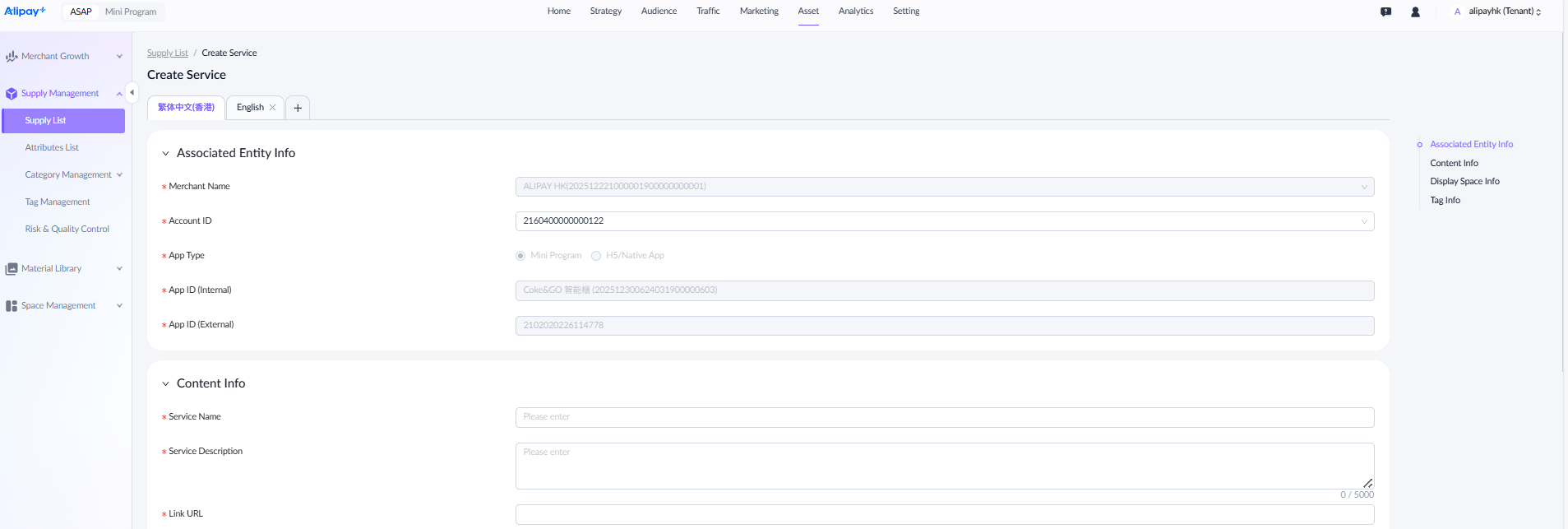Click the Supply Management cube icon

[12, 94]
